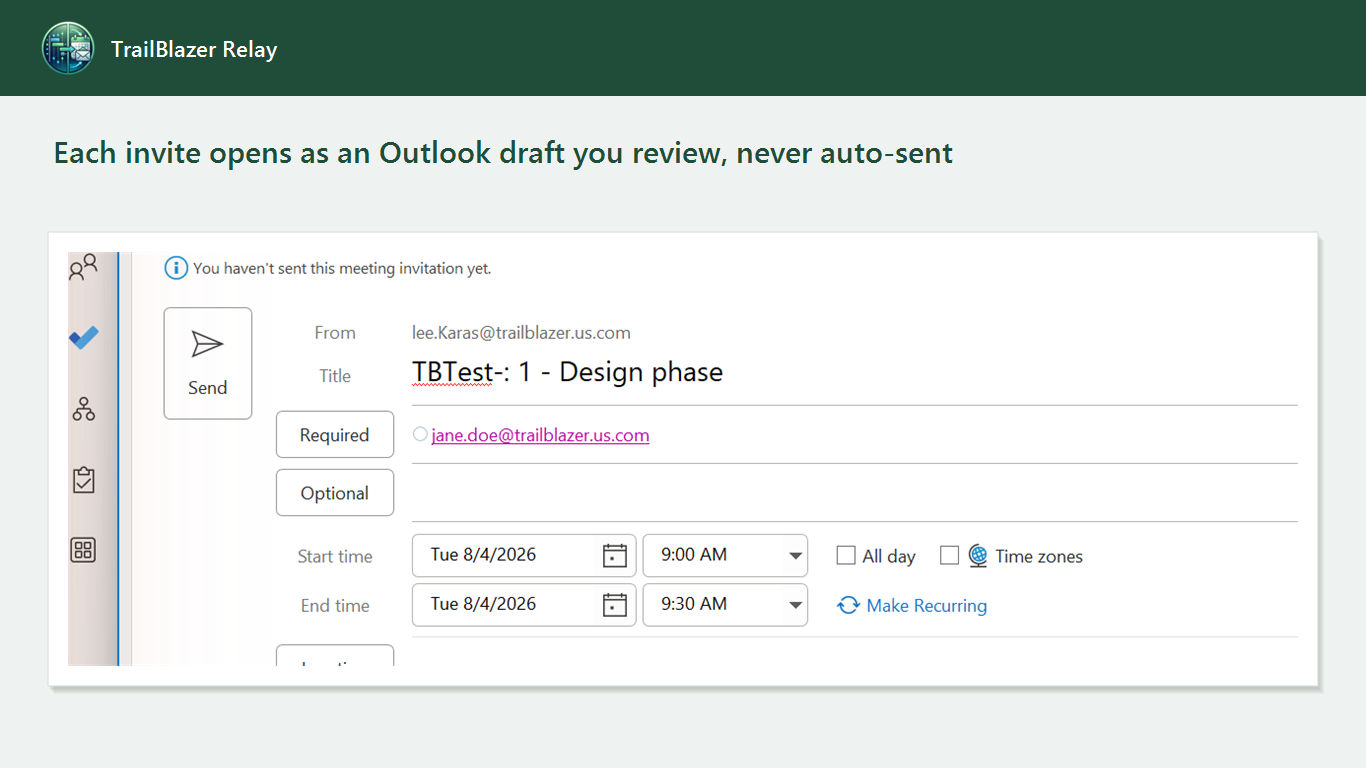Click presence circle next to jane.doe
Screen dimensions: 1366x768
tap(420, 434)
